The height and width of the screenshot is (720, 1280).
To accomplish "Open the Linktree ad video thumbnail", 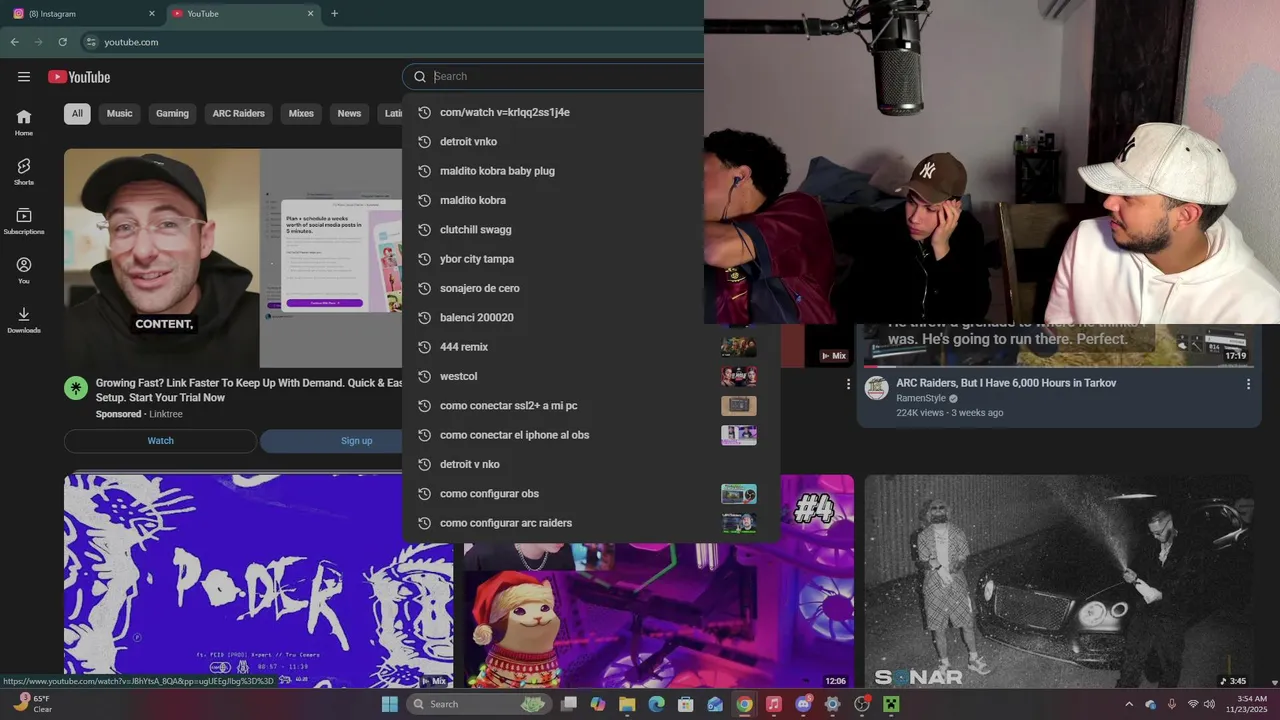I will click(x=233, y=258).
